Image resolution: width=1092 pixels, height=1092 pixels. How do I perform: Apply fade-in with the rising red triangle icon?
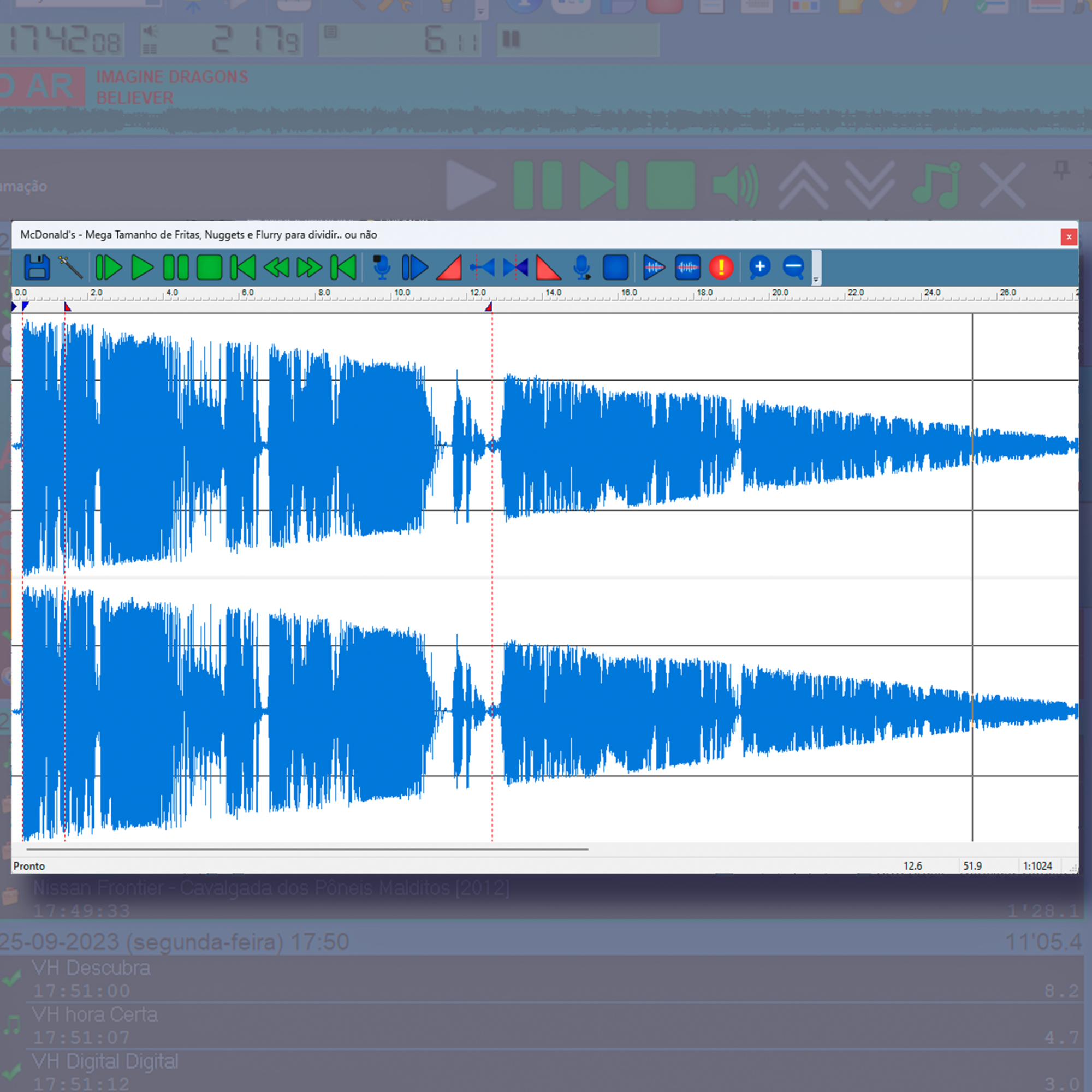tap(449, 268)
